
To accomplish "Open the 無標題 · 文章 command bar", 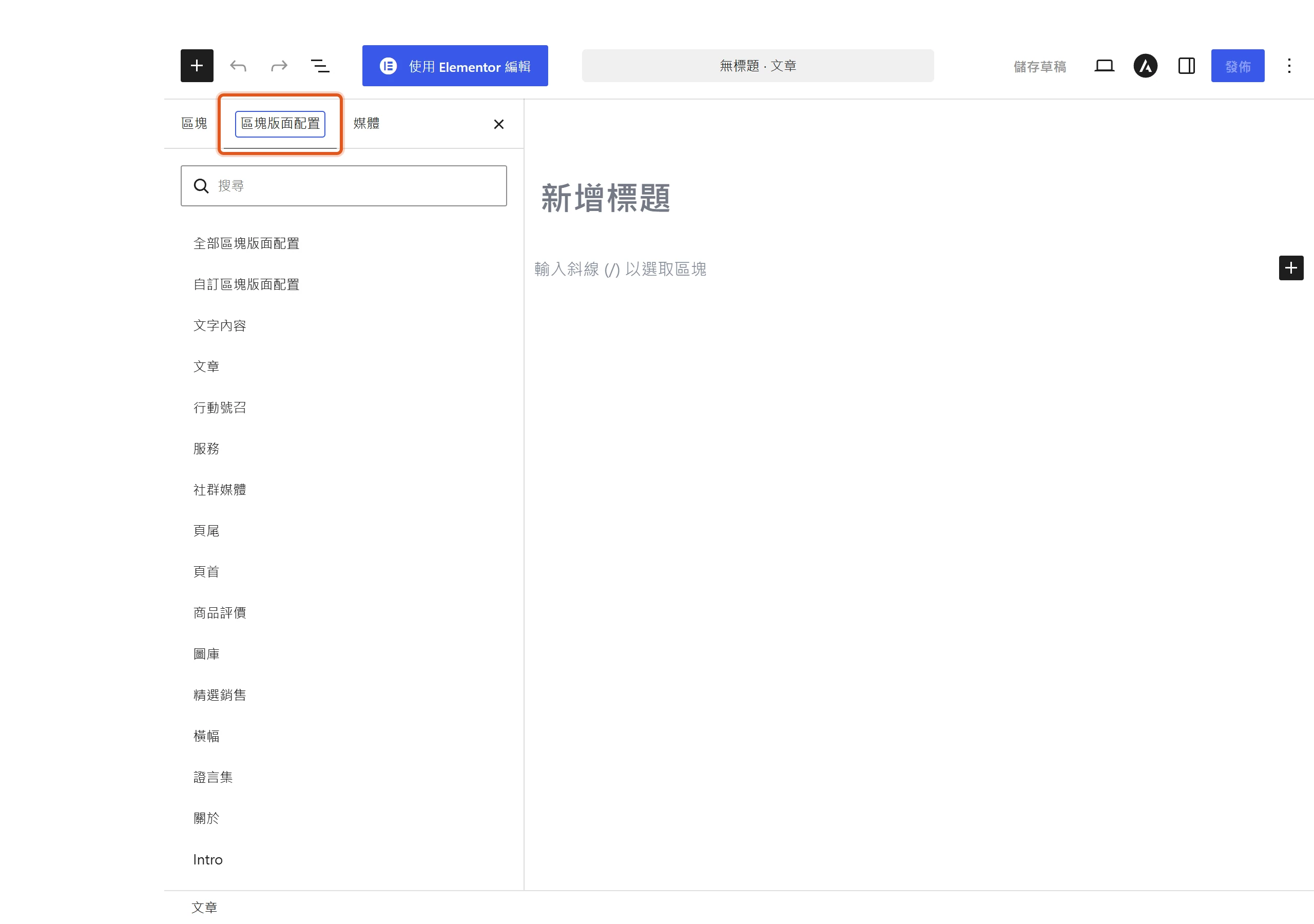I will click(x=758, y=66).
